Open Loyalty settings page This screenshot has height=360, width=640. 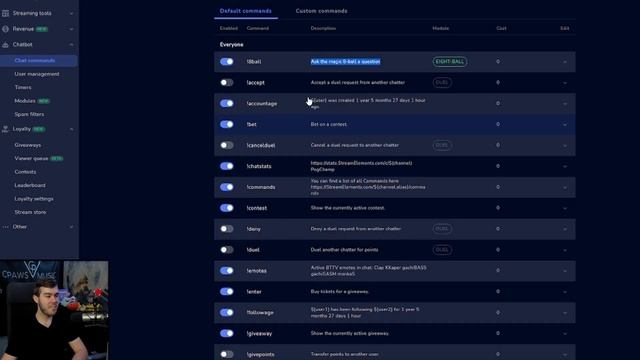tap(34, 199)
